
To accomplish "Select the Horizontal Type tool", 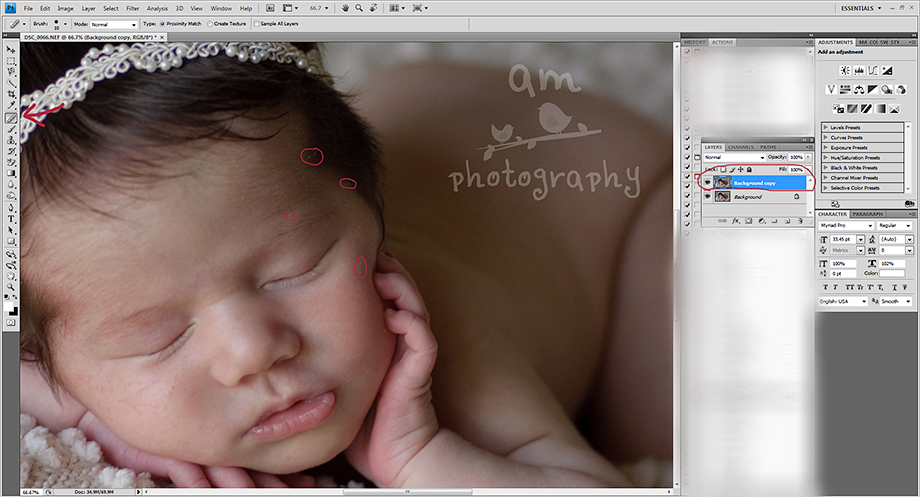I will (x=11, y=219).
